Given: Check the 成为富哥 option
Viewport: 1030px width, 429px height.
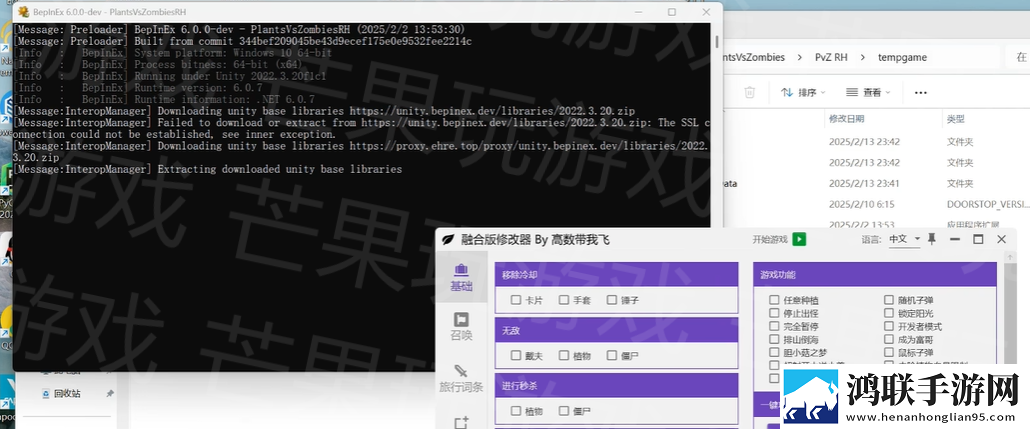Looking at the screenshot, I should 888,340.
